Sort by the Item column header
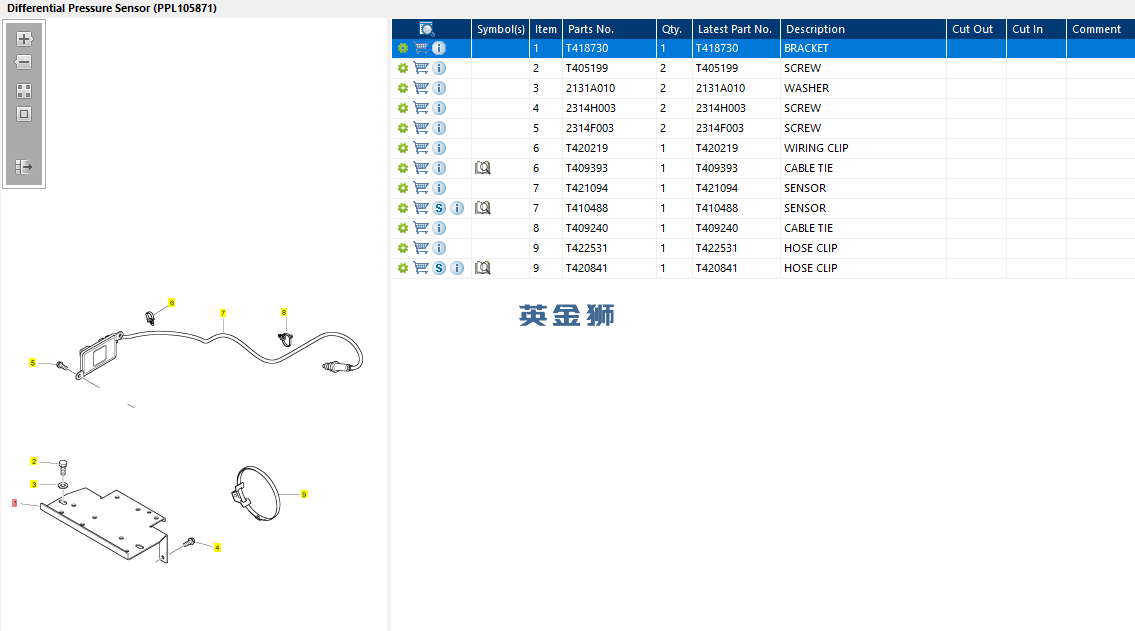1135x631 pixels. click(x=546, y=29)
